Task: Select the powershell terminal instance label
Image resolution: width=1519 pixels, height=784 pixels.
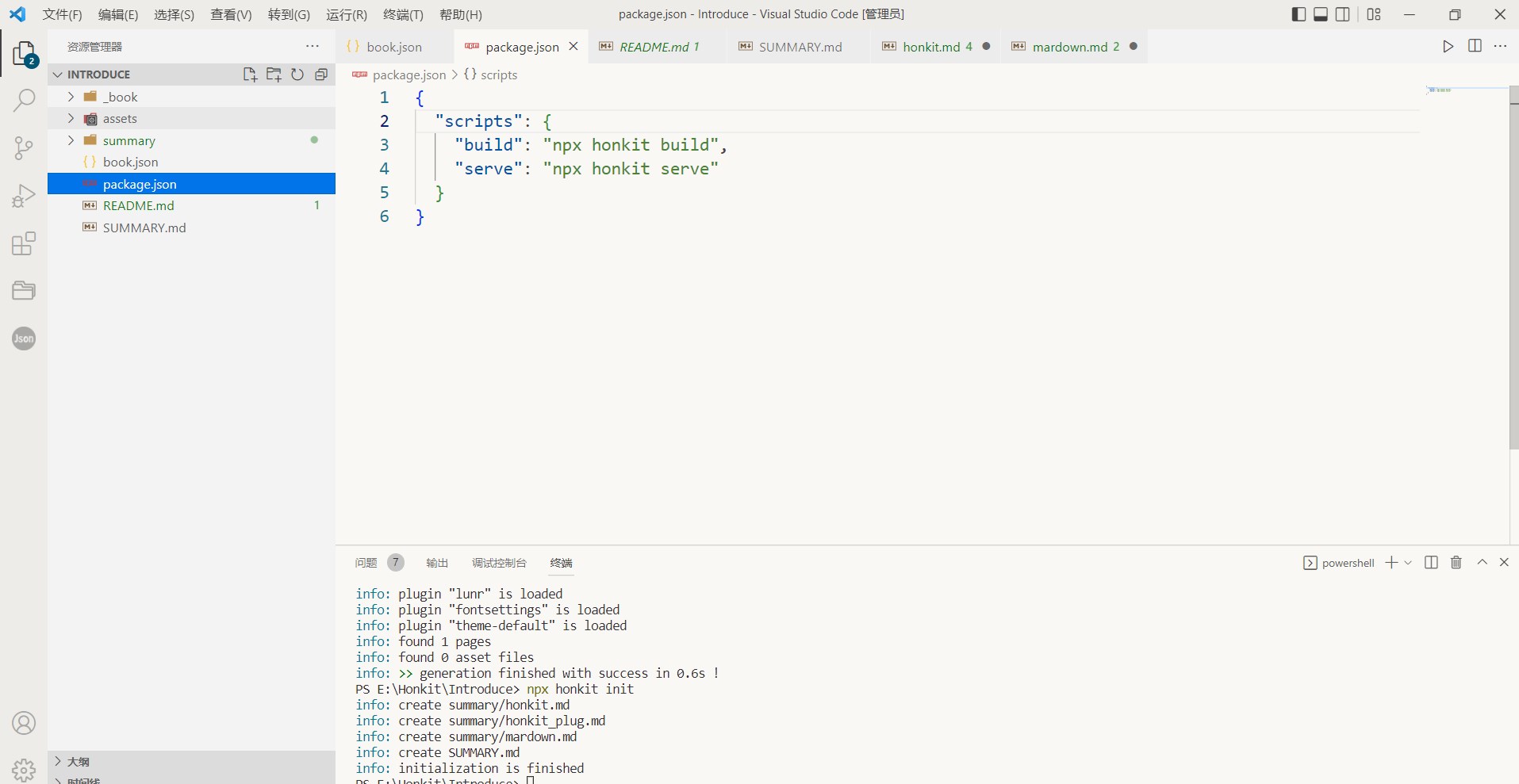Action: [1348, 563]
